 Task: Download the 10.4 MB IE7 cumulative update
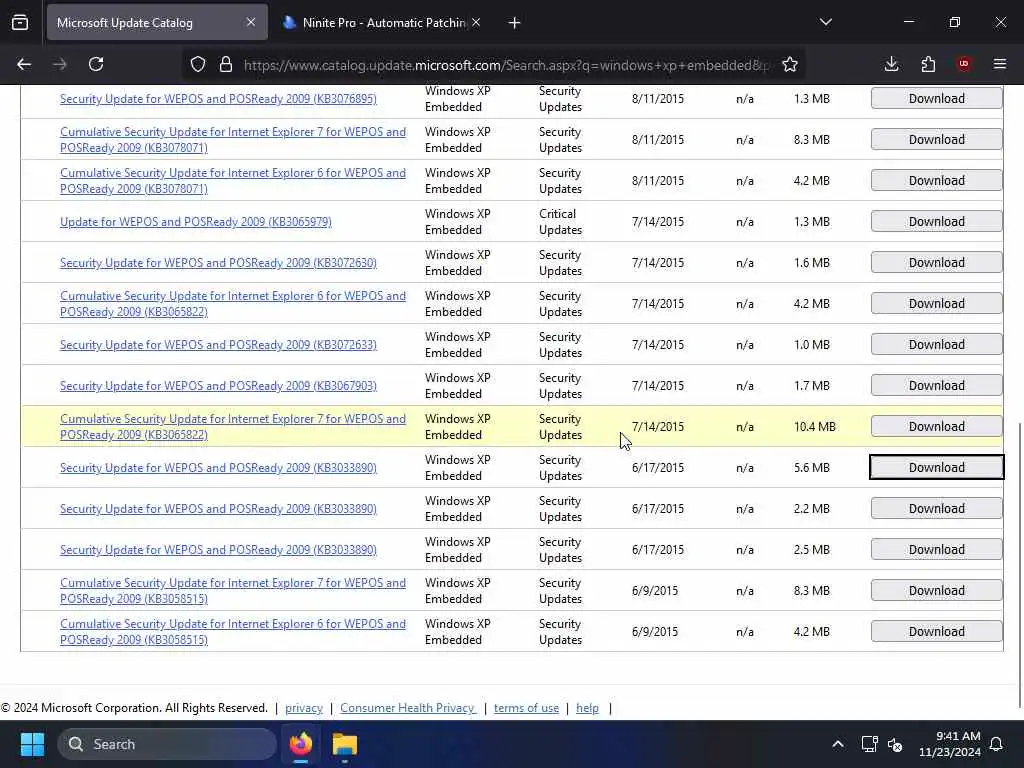(936, 426)
